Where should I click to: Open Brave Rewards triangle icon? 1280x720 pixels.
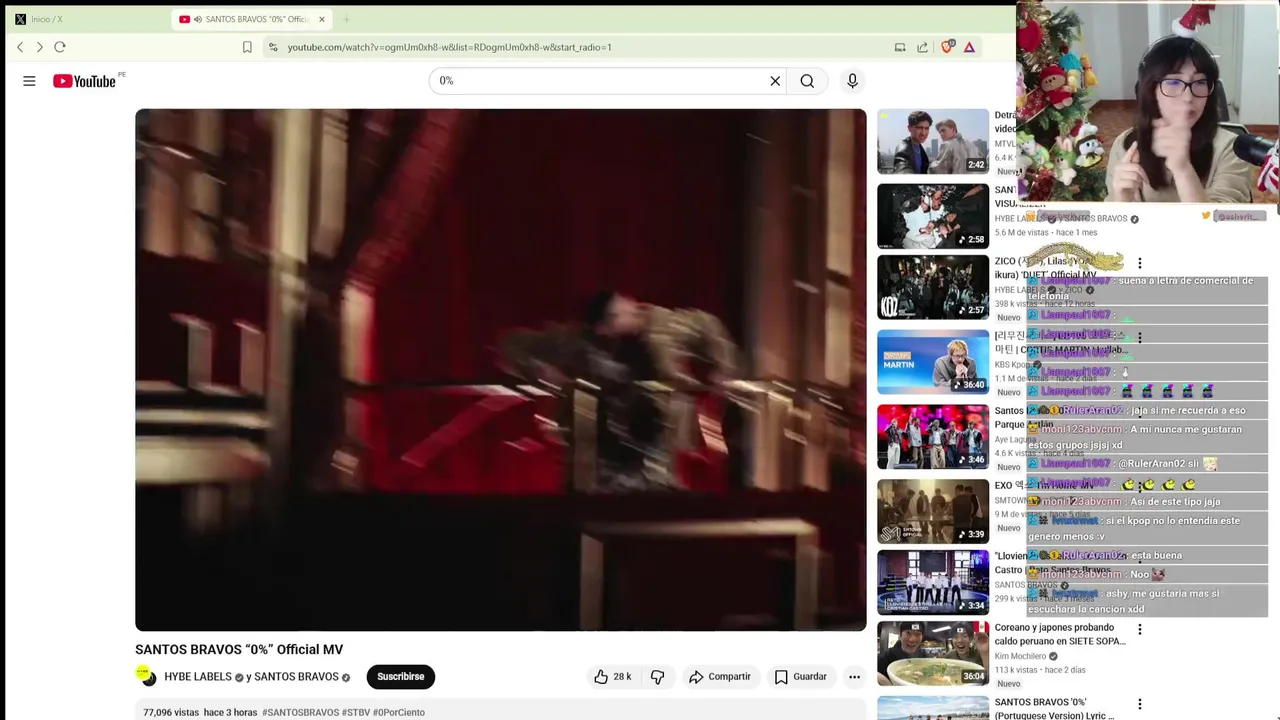[x=969, y=47]
